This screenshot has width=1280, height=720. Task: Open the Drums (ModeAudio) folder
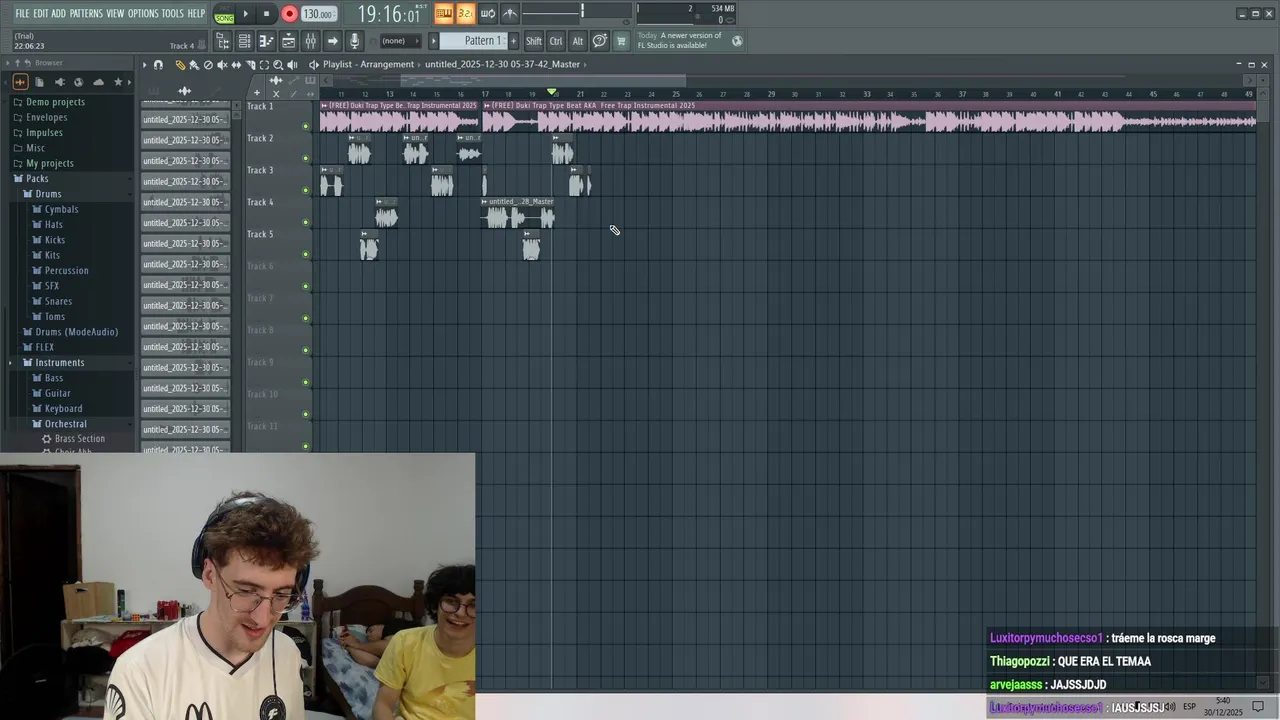point(76,332)
